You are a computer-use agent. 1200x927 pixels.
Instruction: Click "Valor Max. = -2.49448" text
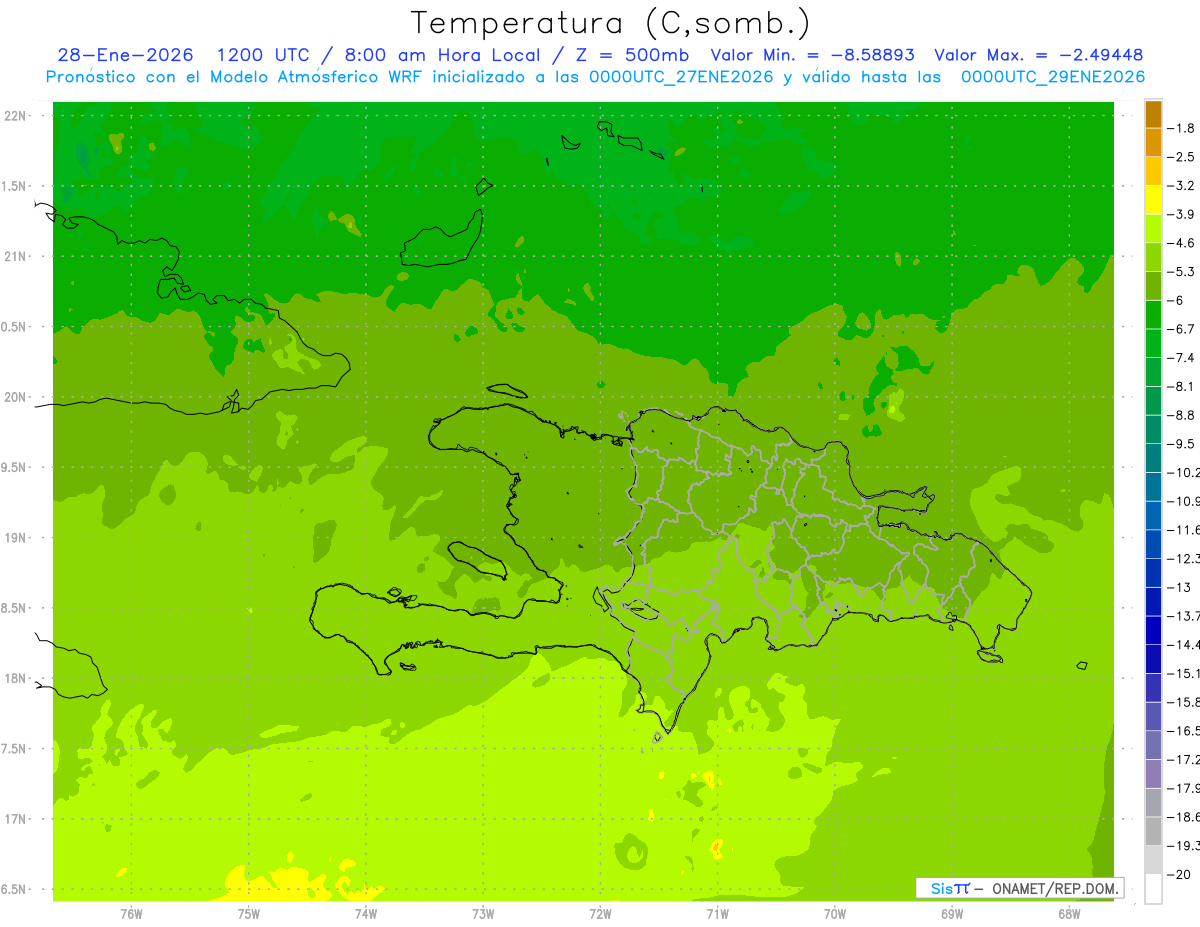click(x=1038, y=55)
